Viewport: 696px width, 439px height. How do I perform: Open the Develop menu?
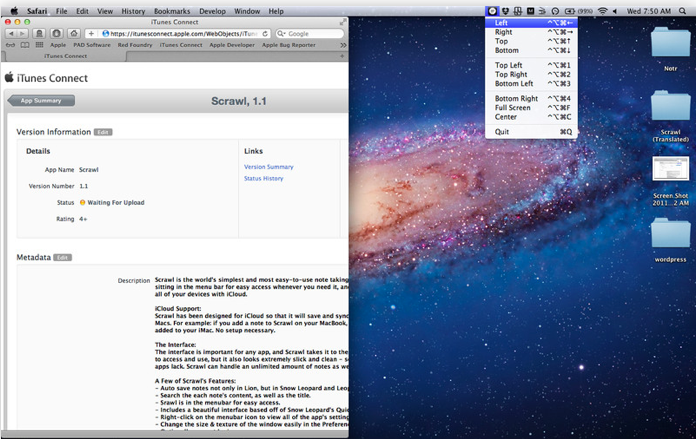click(x=213, y=11)
